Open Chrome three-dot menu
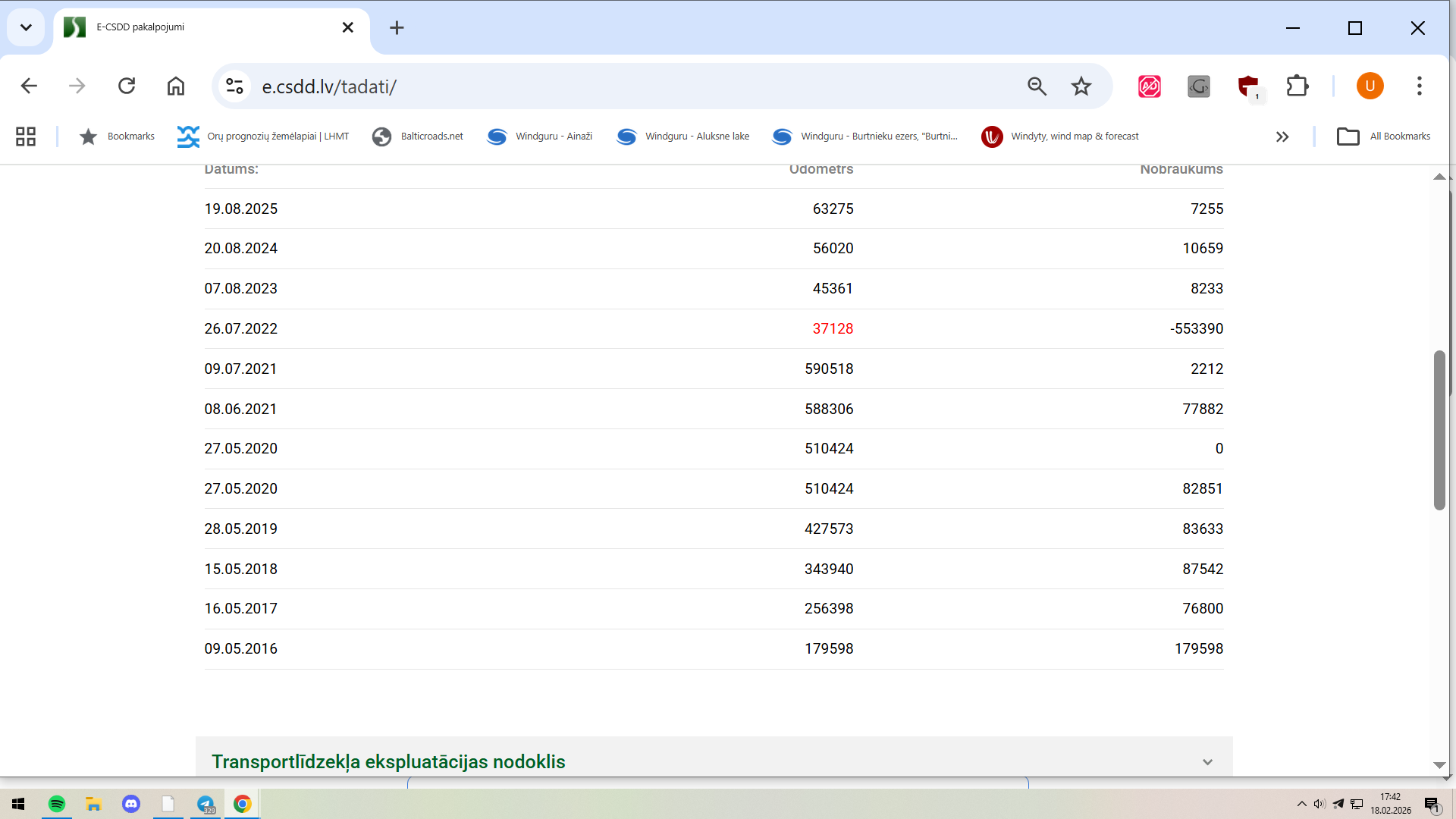Screen dimensions: 1456x819 pyautogui.click(x=1419, y=86)
